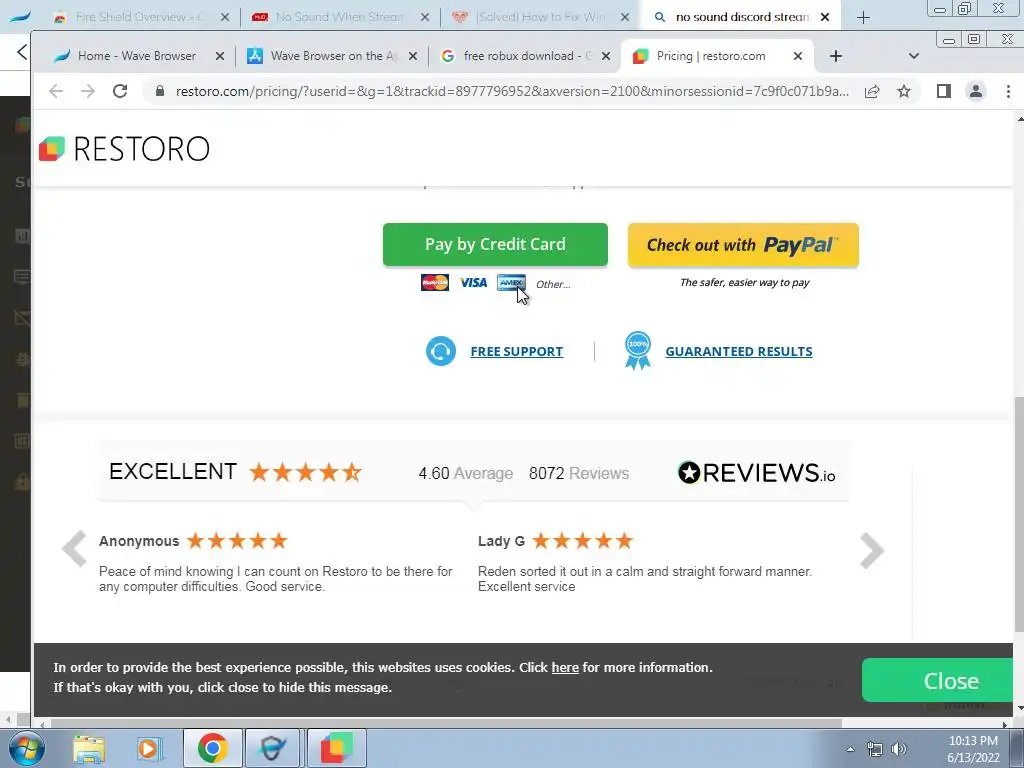Switch to Solved How to Fix tab in background window
Screen dimensions: 1024x768
coord(539,17)
